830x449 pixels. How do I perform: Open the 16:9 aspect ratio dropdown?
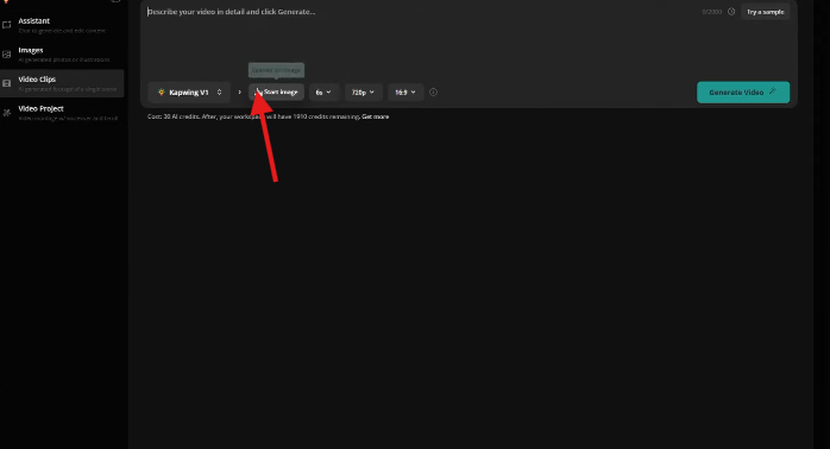(405, 92)
